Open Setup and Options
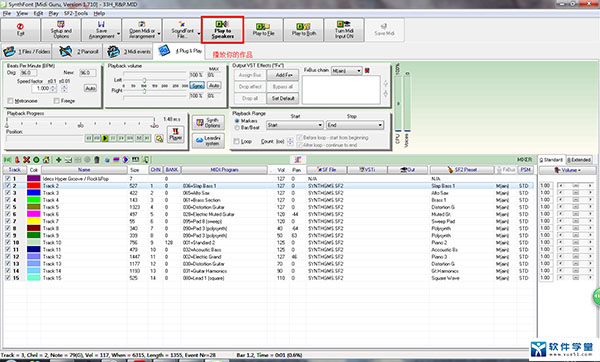 [x=61, y=29]
